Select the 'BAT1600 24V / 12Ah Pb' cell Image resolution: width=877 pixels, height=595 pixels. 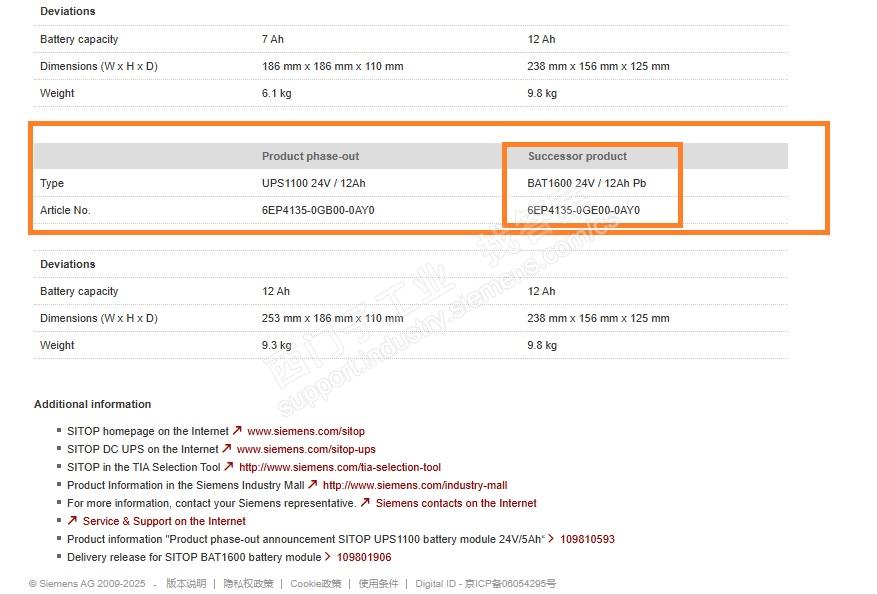[x=587, y=183]
